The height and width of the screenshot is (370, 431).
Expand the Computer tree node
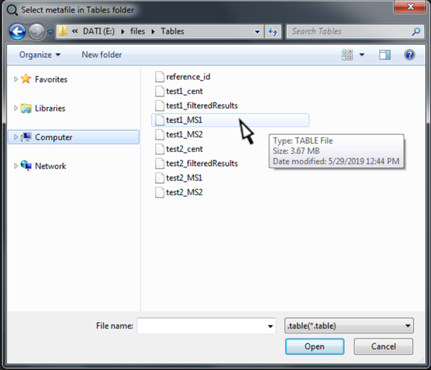16,137
